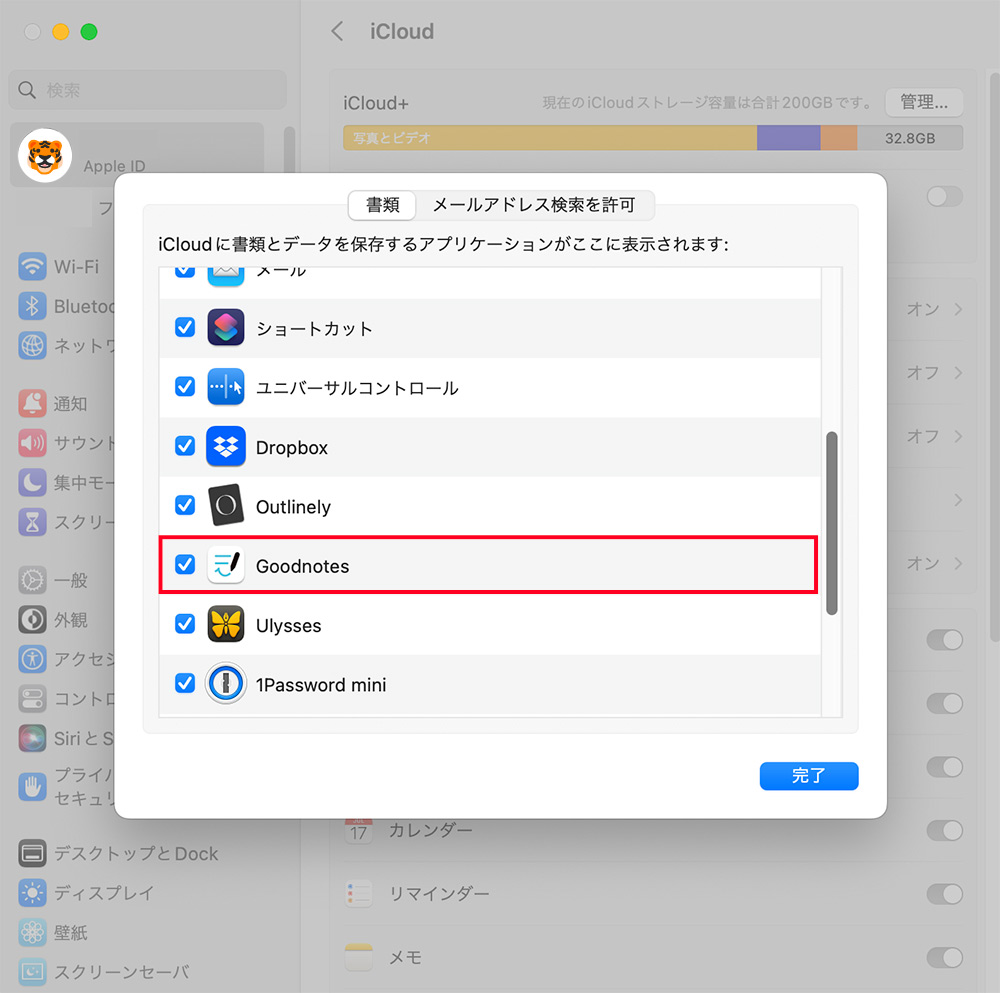Click the Ulysses label text

click(288, 625)
